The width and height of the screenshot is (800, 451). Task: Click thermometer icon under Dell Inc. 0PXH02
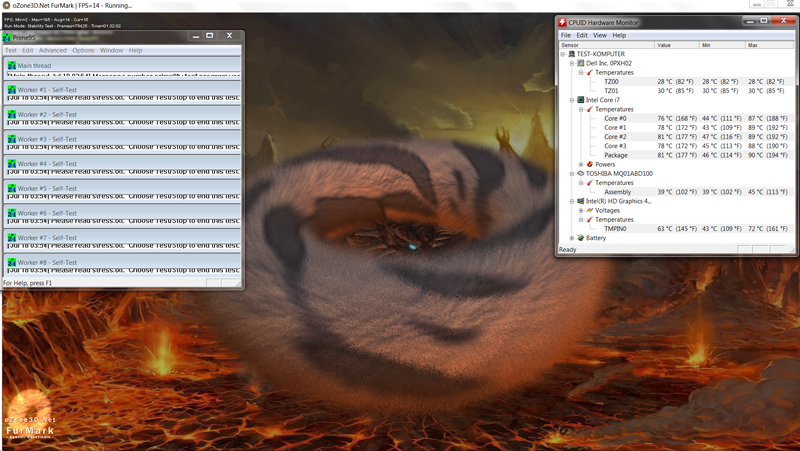(x=590, y=72)
